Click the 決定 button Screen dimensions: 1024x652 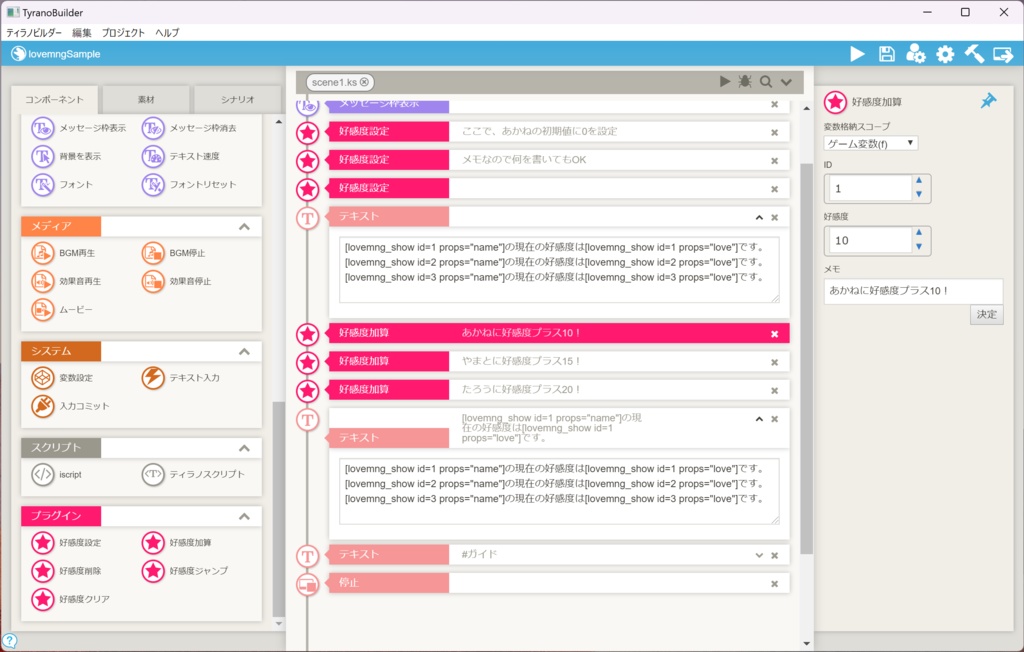986,315
